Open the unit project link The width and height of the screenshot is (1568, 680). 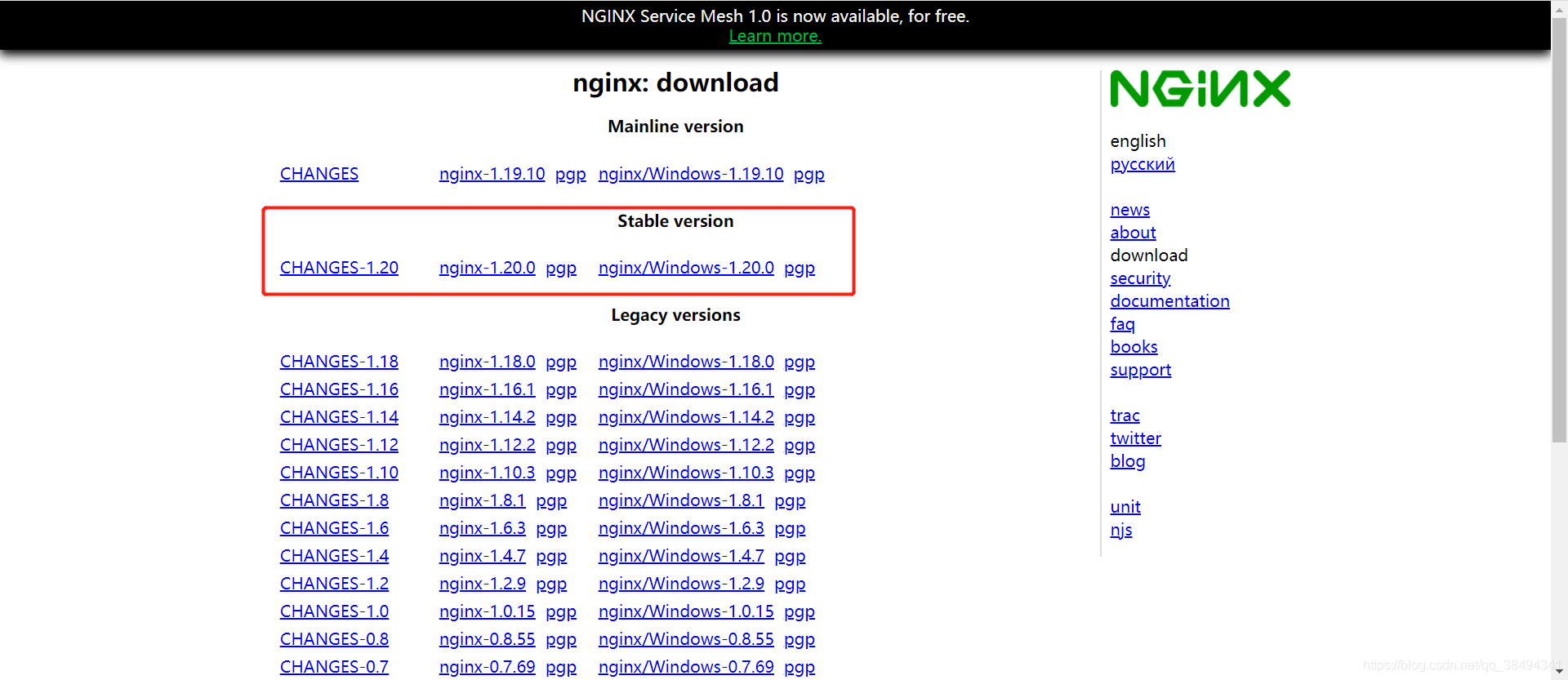click(x=1125, y=507)
